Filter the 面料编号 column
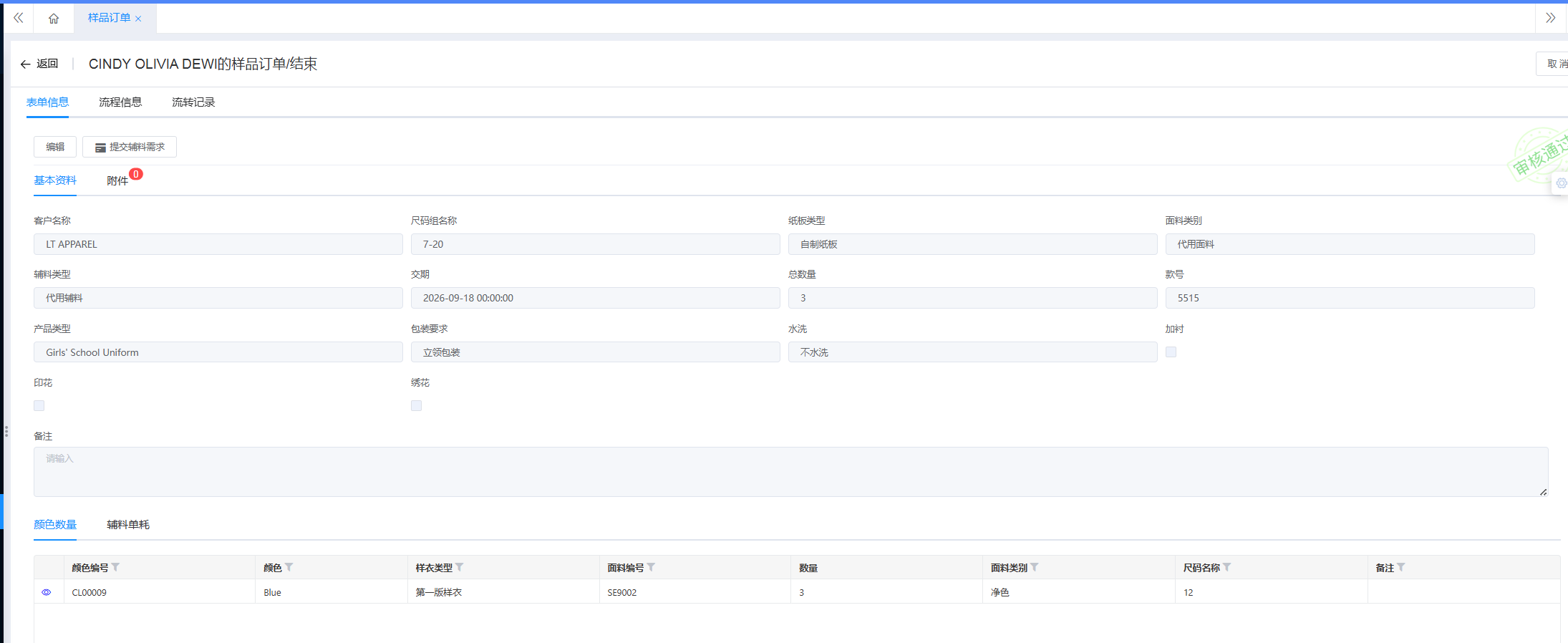The image size is (1568, 643). click(651, 567)
